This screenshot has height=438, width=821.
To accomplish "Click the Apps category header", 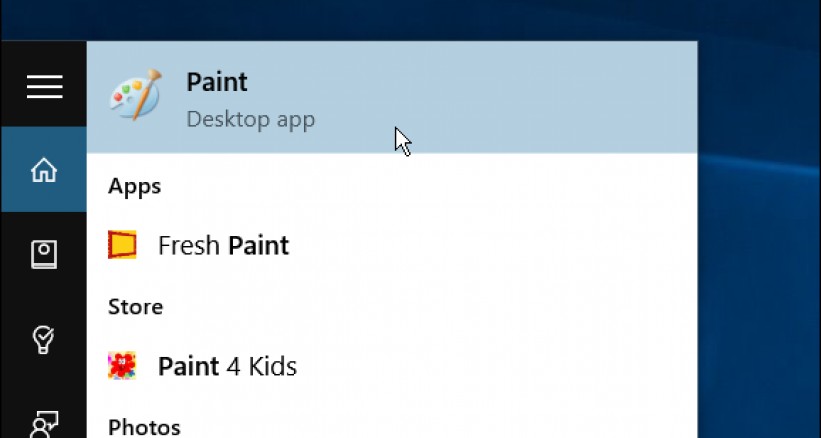I will point(134,186).
